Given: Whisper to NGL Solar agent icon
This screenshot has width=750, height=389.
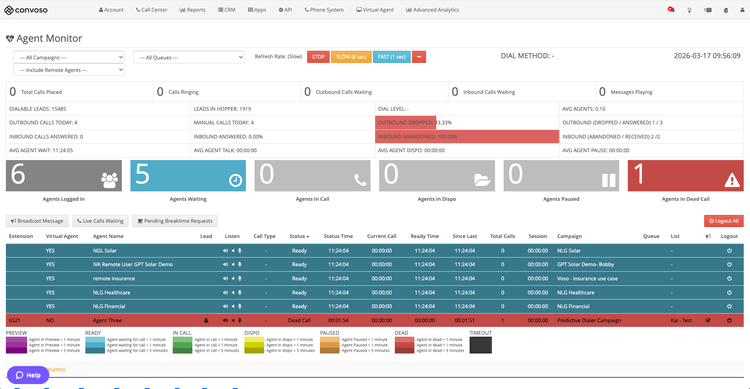Looking at the screenshot, I should click(233, 251).
